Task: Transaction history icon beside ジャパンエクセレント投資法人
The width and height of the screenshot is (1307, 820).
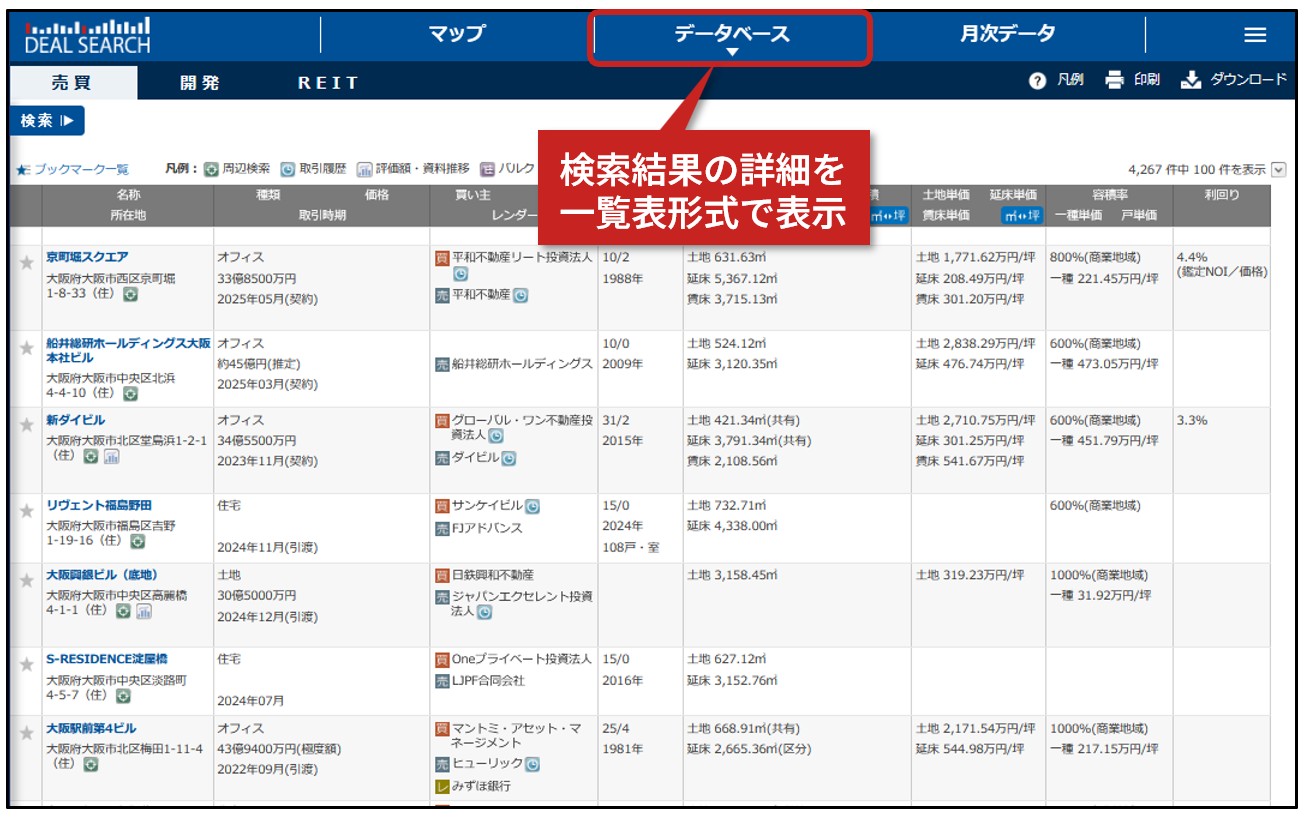Action: click(x=484, y=612)
